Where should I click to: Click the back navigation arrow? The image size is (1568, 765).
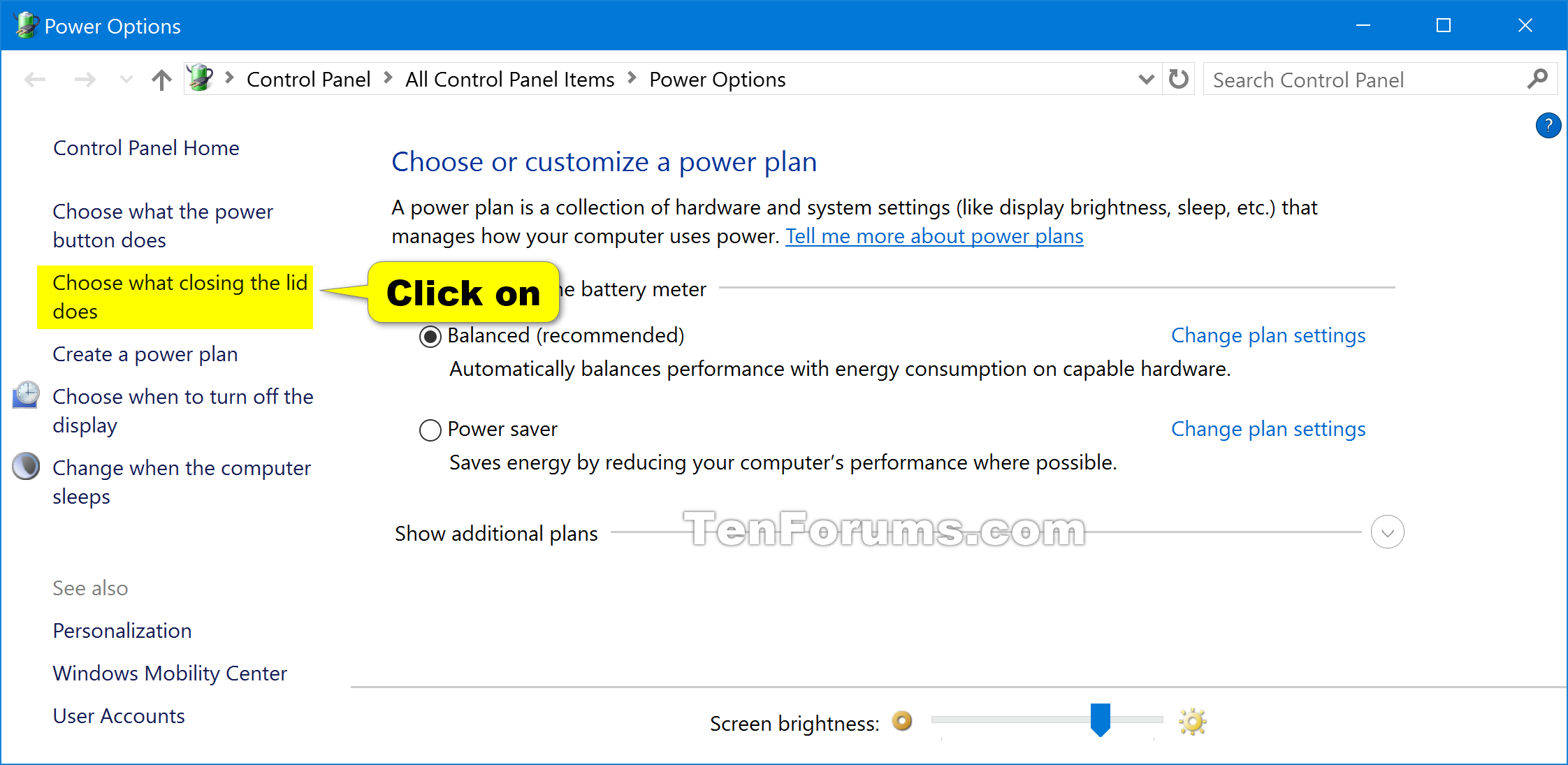[35, 80]
